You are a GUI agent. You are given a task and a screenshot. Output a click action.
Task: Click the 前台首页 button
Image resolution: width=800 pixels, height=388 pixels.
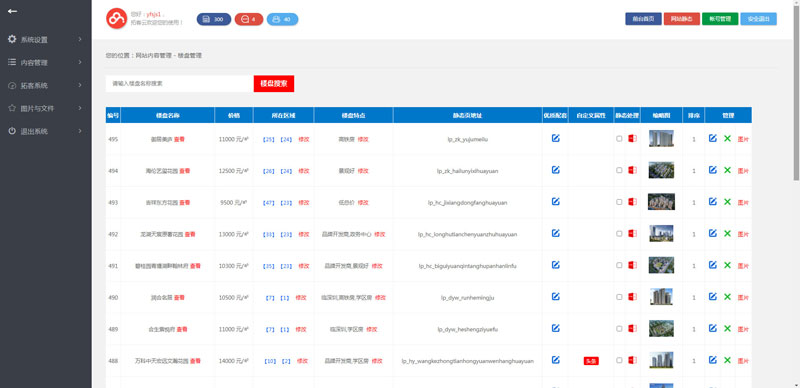(x=643, y=19)
